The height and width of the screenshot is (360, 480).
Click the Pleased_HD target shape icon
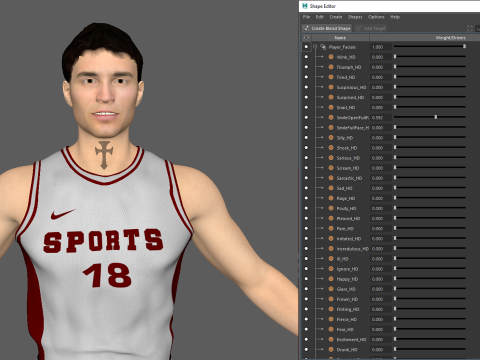coord(331,218)
